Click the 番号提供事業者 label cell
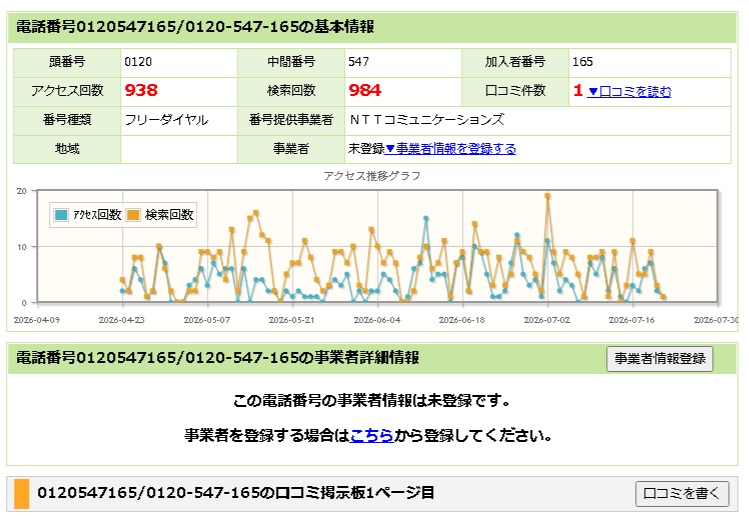The image size is (749, 516). coord(291,120)
